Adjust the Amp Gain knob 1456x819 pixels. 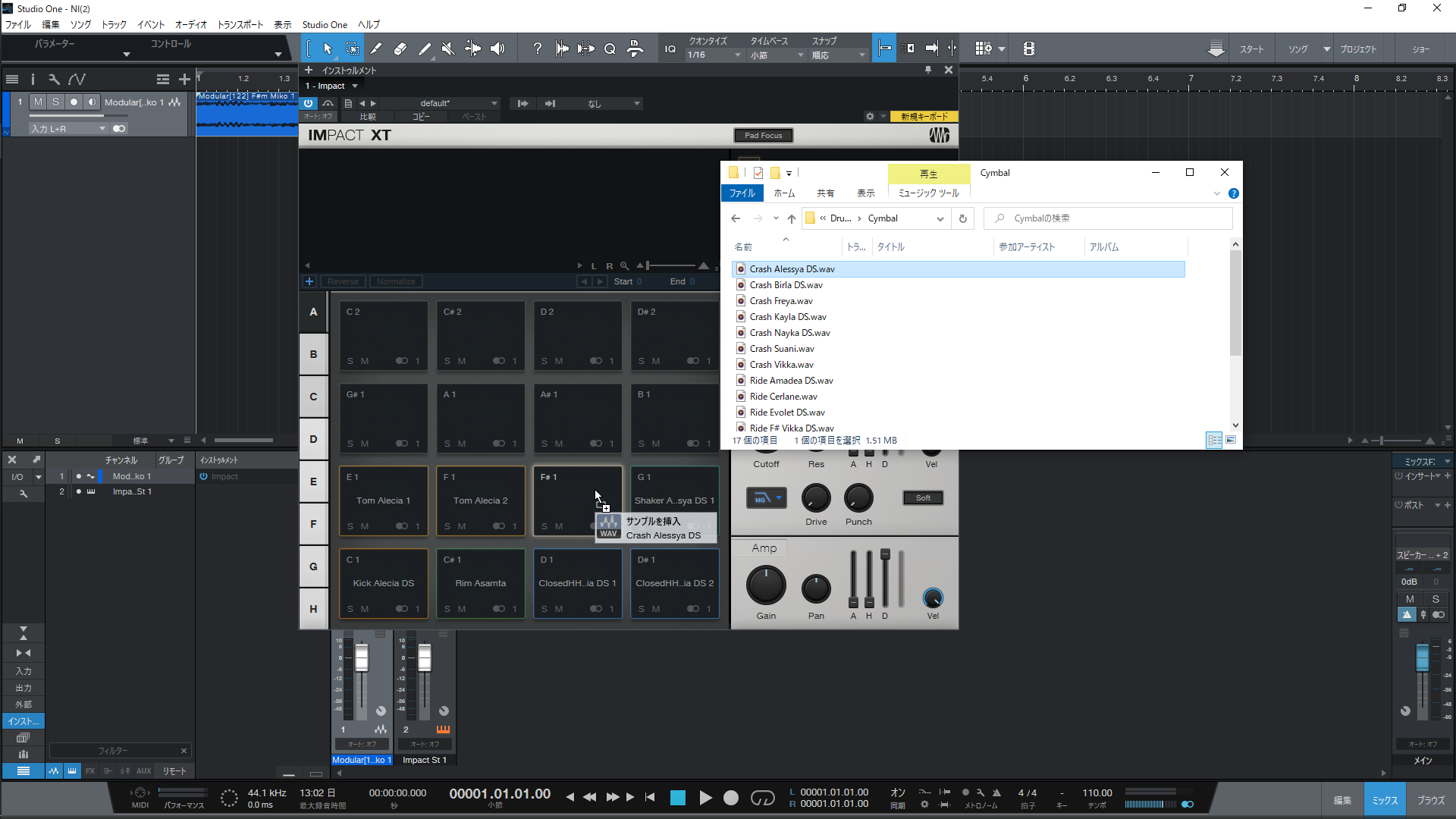(x=766, y=586)
